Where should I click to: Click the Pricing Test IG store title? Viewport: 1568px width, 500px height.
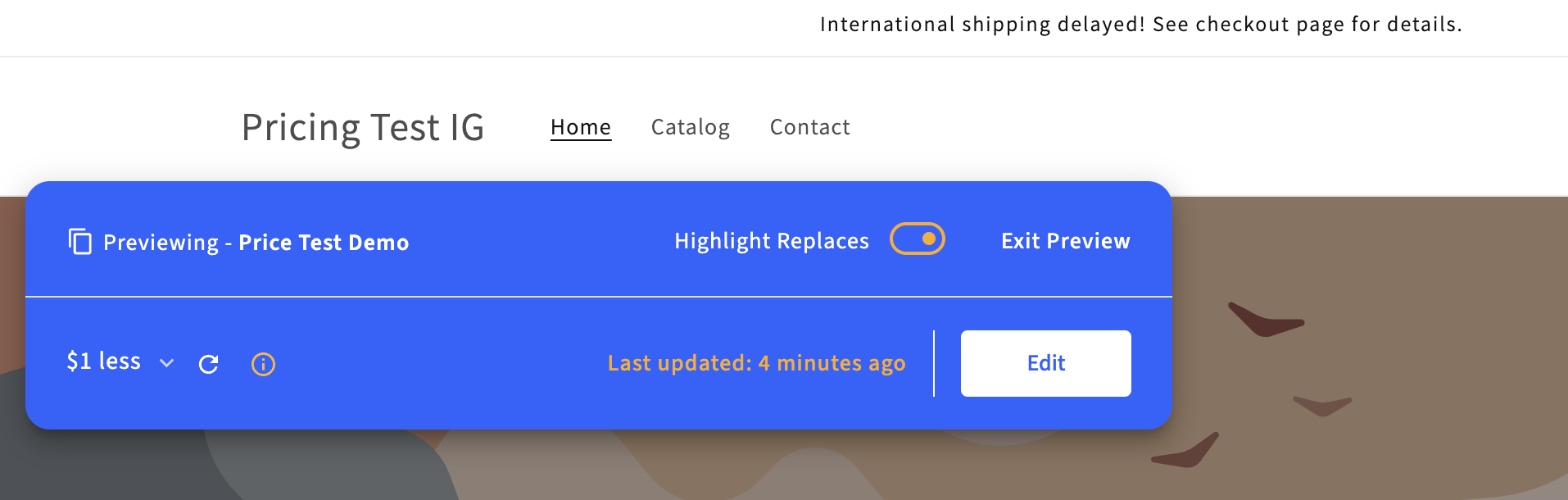[363, 128]
